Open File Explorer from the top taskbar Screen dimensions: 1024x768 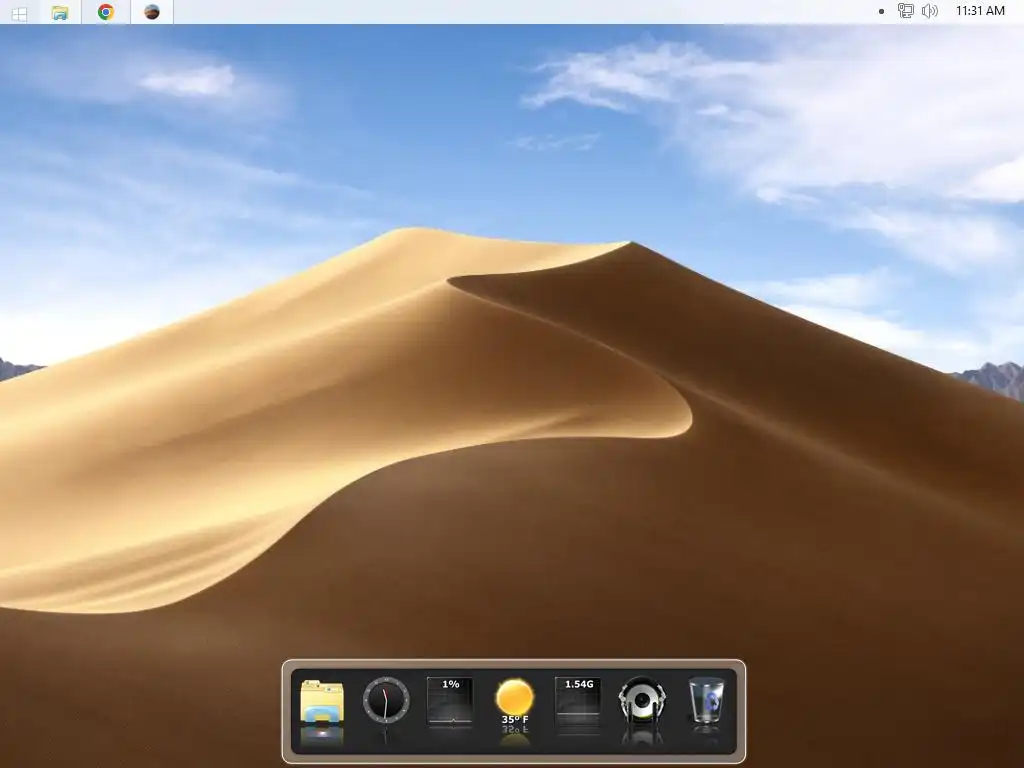(59, 12)
